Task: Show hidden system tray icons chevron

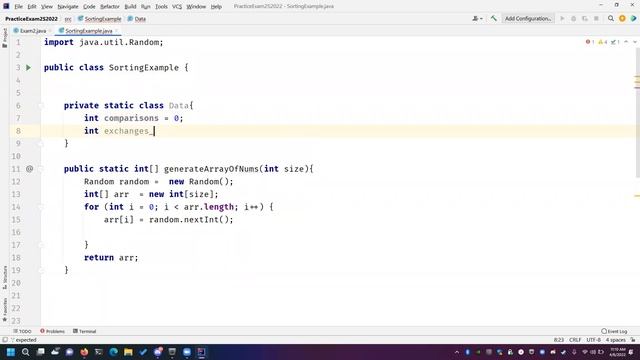Action: click(x=457, y=352)
